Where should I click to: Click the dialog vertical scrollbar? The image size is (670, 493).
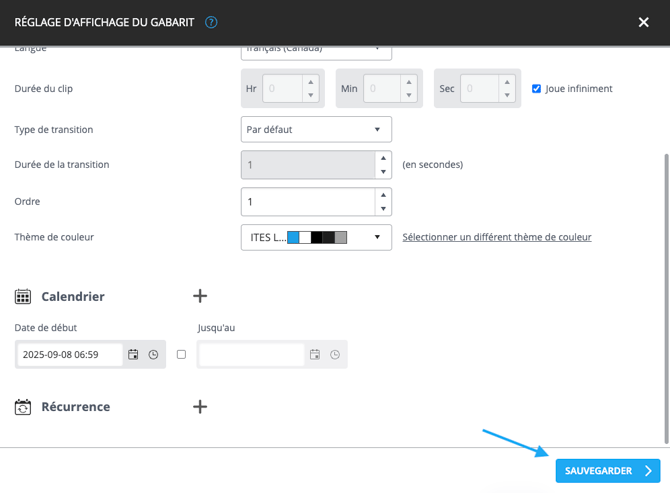(666, 299)
